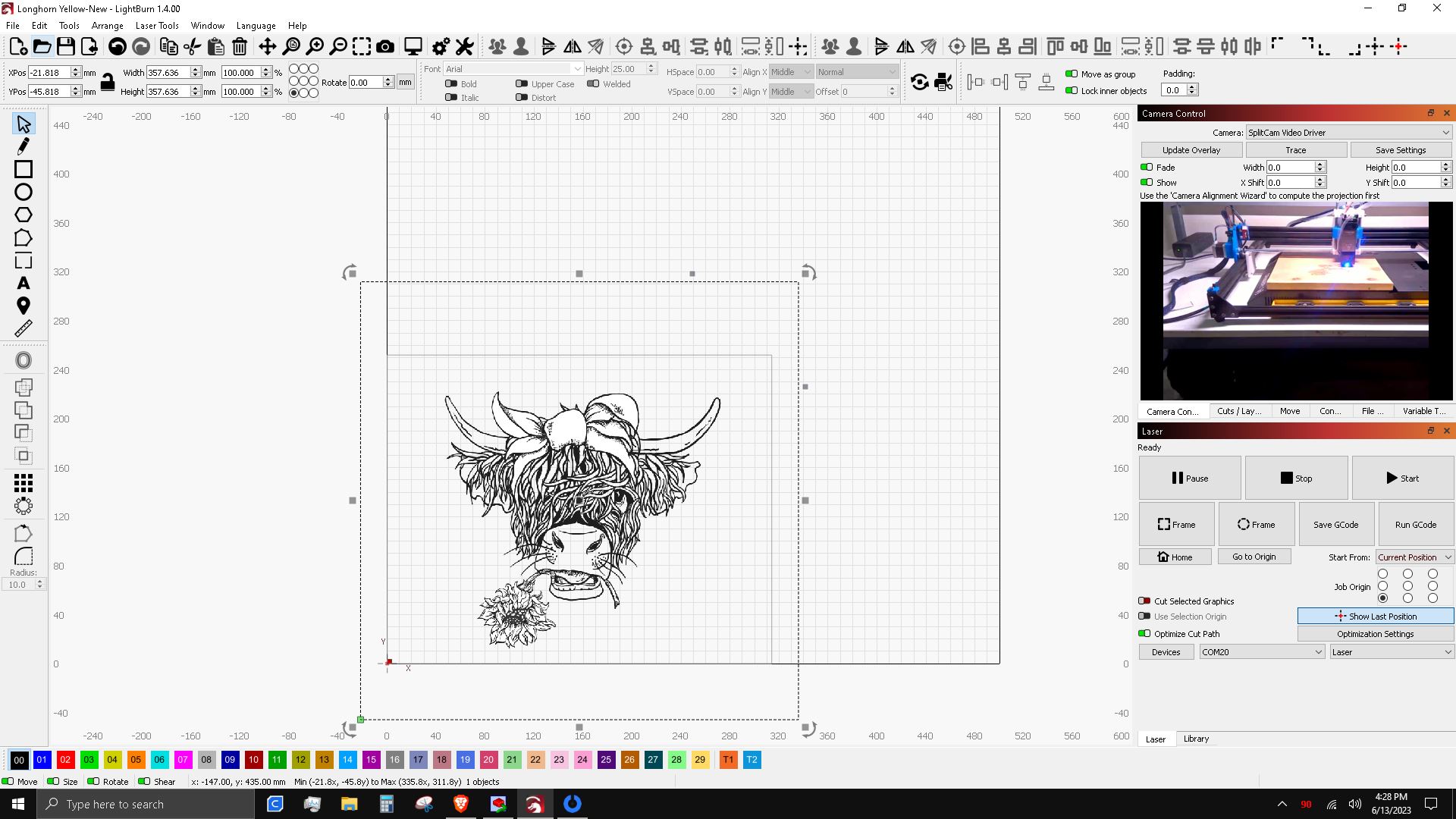1456x819 pixels.
Task: Select the Ellipse drawing tool
Action: tap(23, 192)
